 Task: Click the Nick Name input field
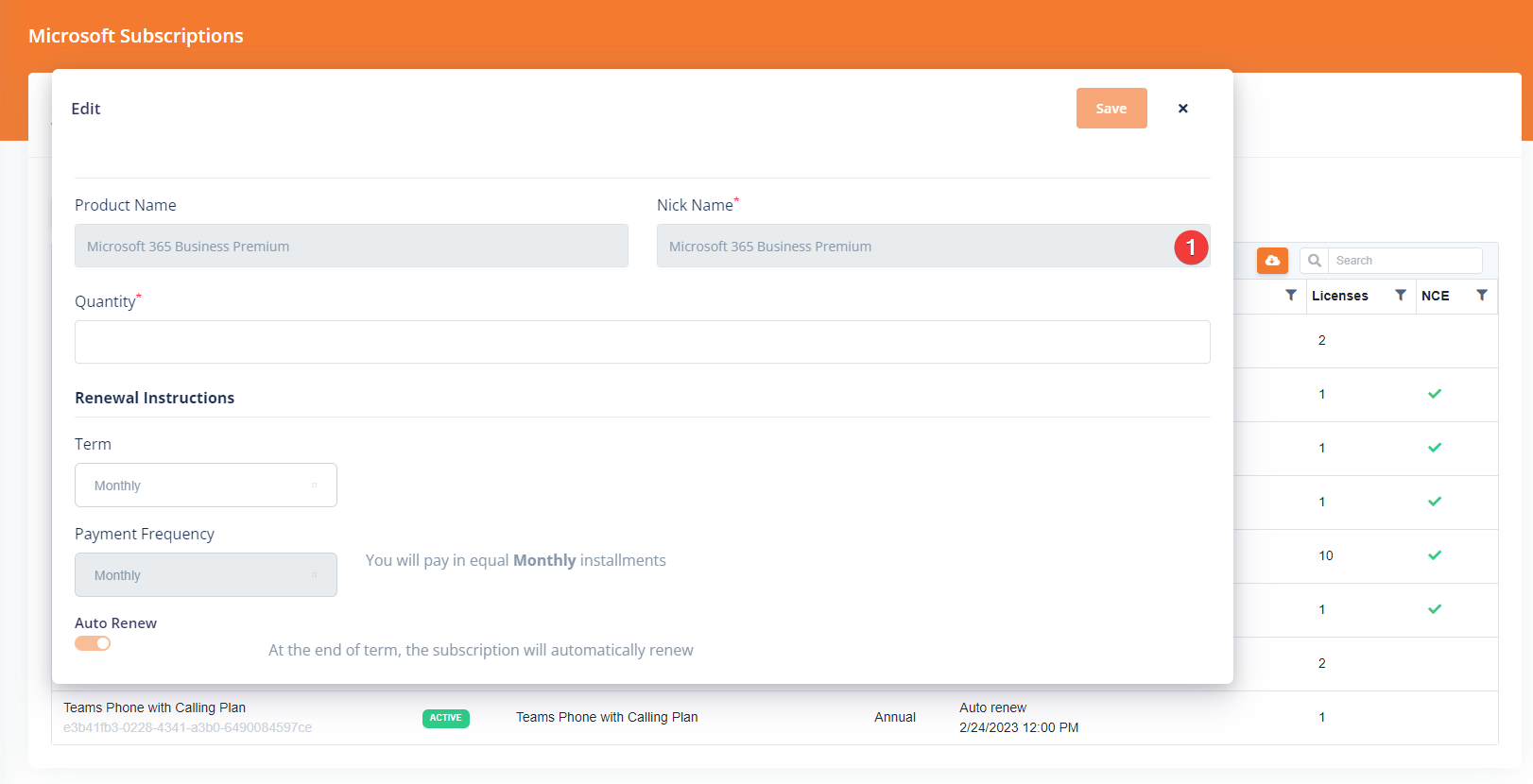pyautogui.click(x=933, y=246)
